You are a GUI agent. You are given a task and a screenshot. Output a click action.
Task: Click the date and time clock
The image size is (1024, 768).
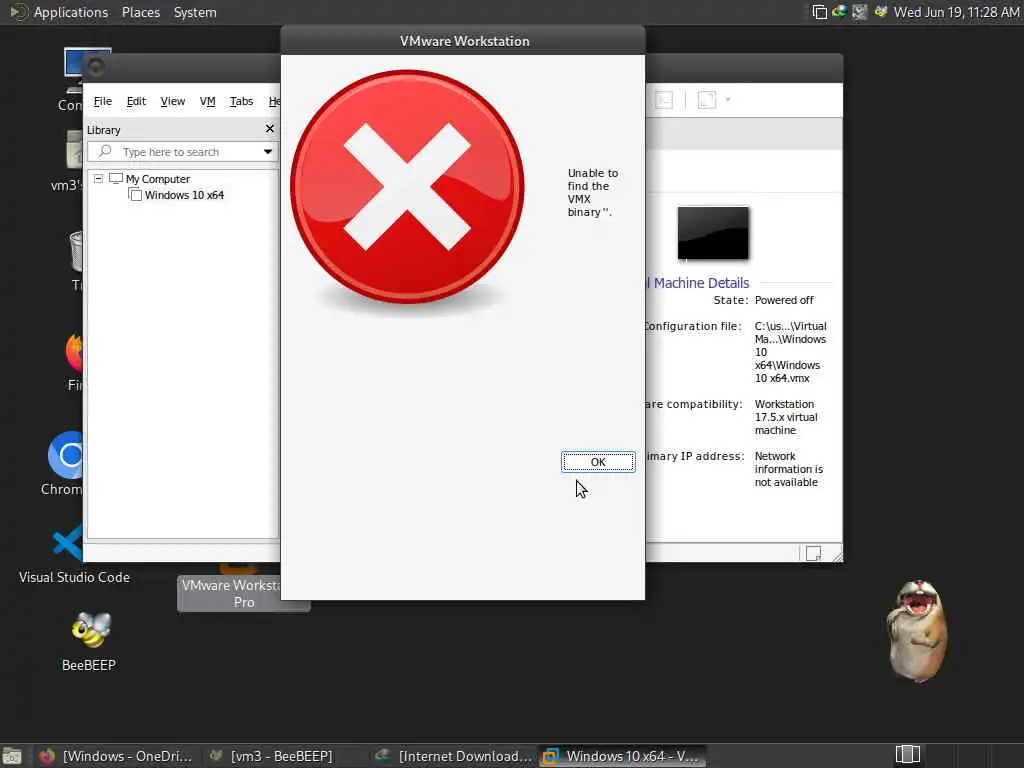(957, 12)
